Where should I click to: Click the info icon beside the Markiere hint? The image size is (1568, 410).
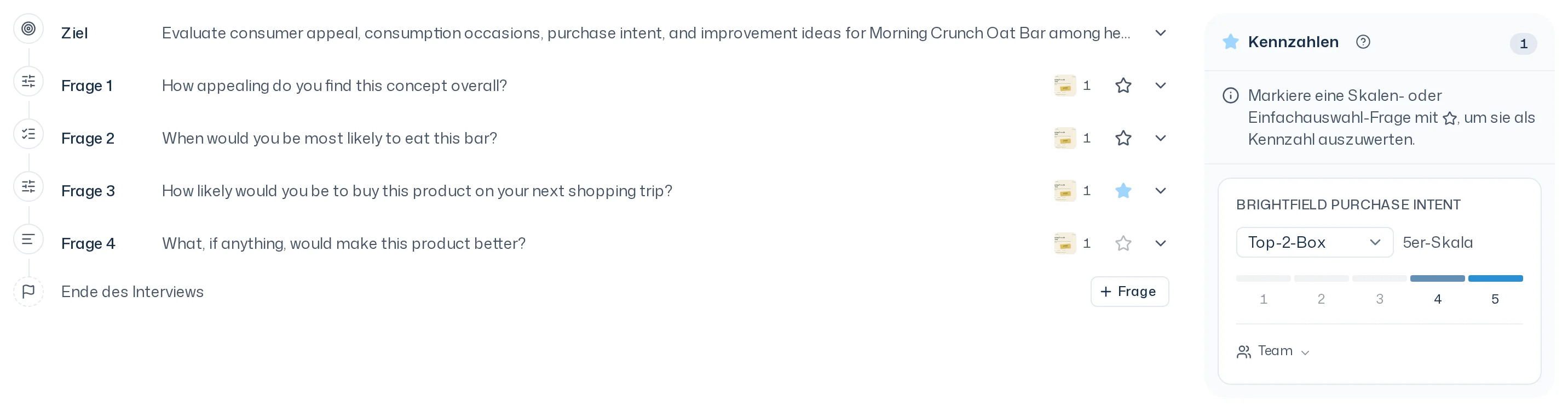(1231, 95)
